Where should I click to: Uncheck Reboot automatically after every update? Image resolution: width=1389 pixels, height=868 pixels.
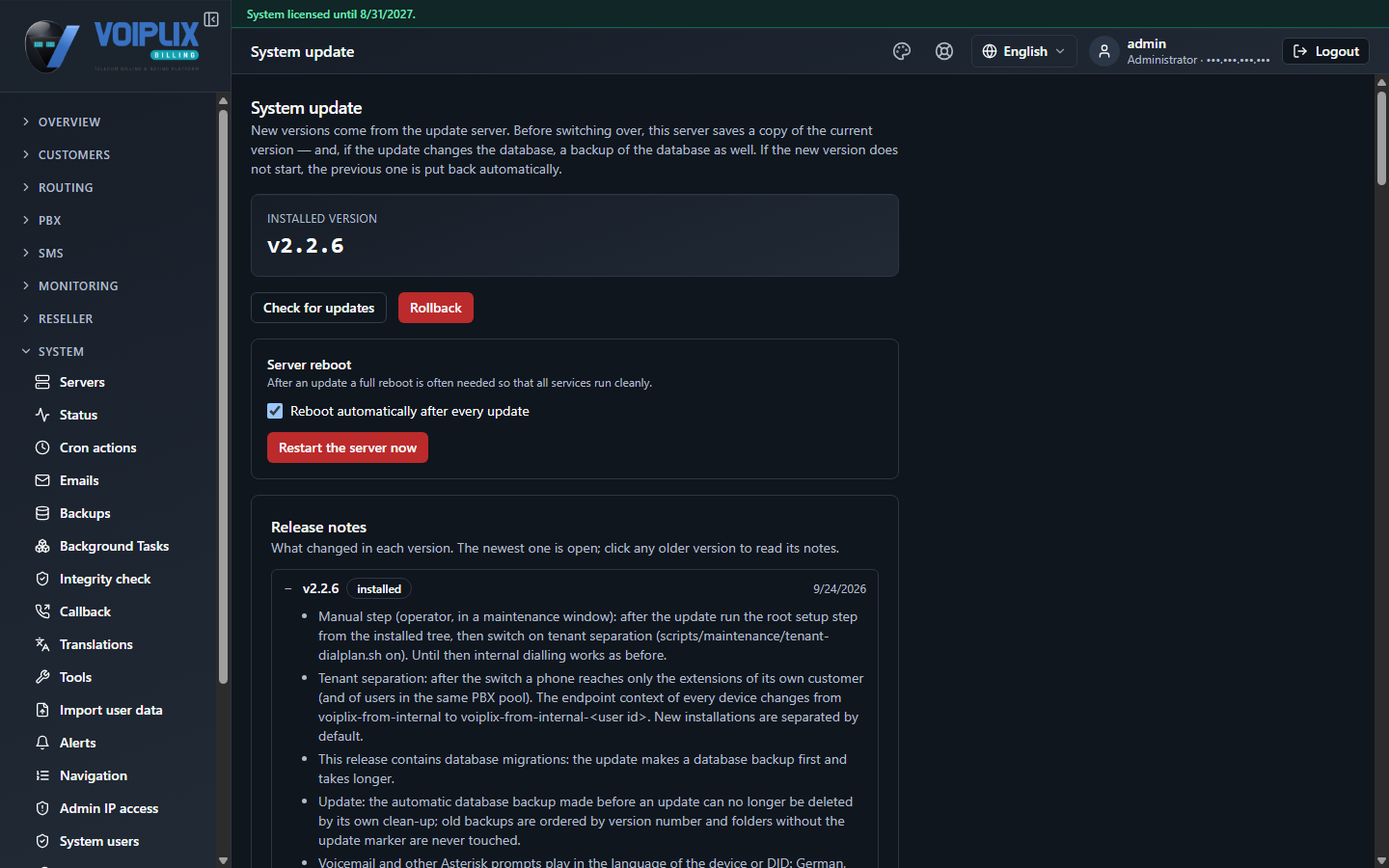[275, 411]
